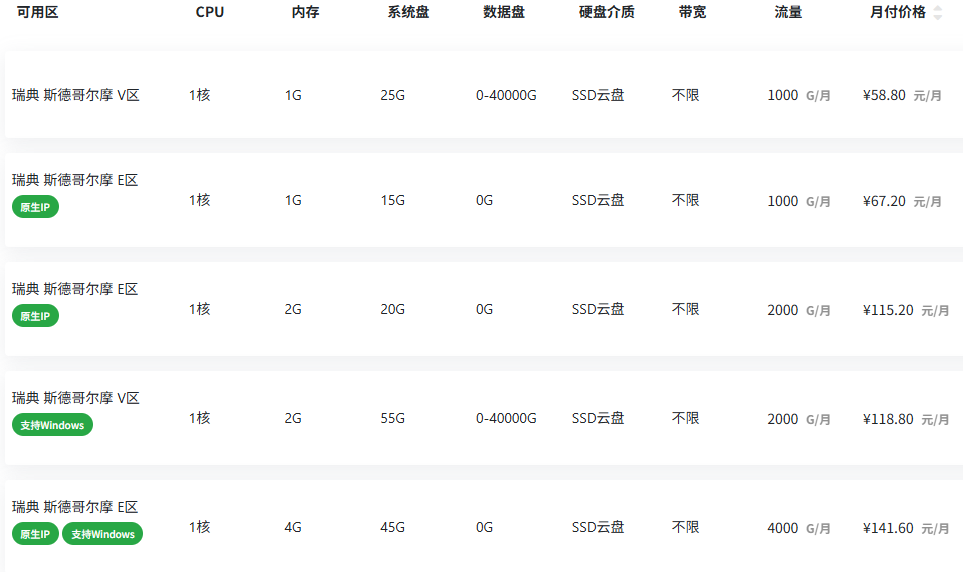Click the 原生IP badge on the ¥115.20 plan
The image size is (963, 572).
(35, 316)
